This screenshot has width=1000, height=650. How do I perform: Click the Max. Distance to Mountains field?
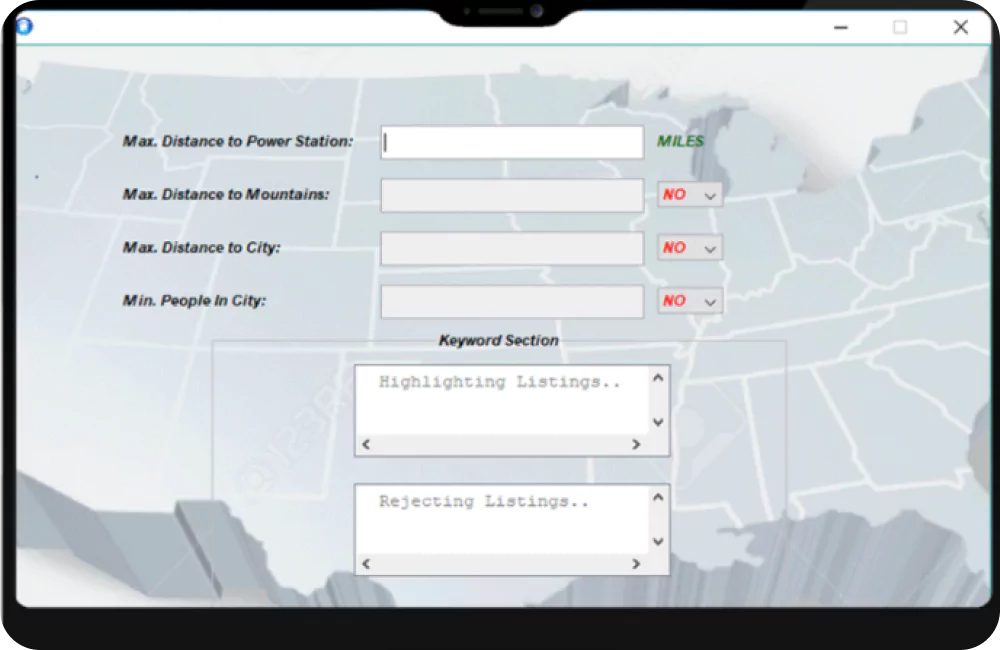tap(512, 195)
